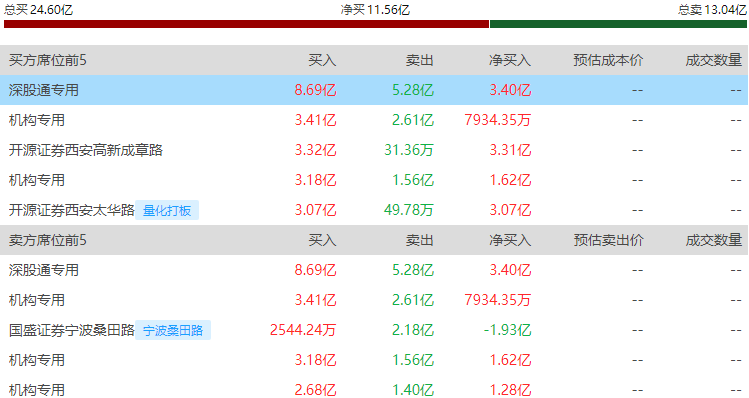Image resolution: width=749 pixels, height=398 pixels.
Task: Click the -1.93亿 net buy amount
Action: [x=507, y=330]
